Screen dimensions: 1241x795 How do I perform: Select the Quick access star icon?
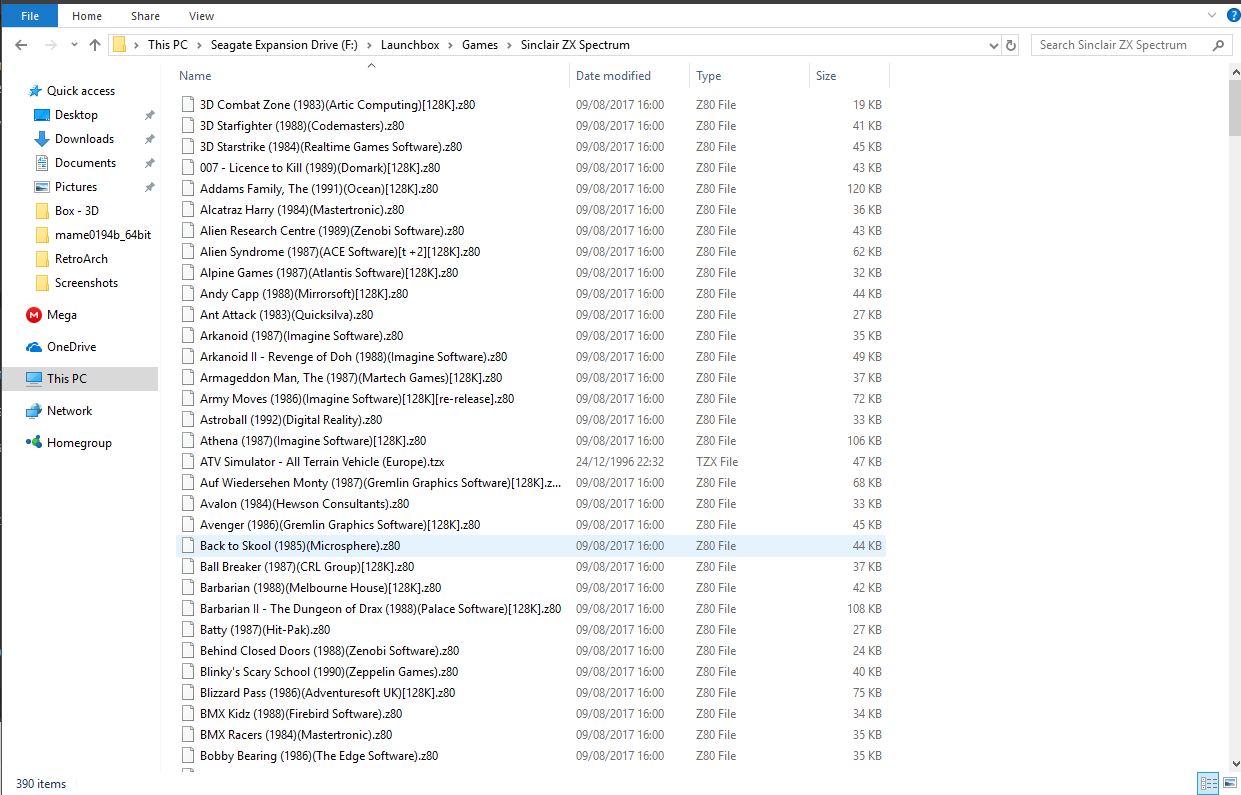coord(36,91)
